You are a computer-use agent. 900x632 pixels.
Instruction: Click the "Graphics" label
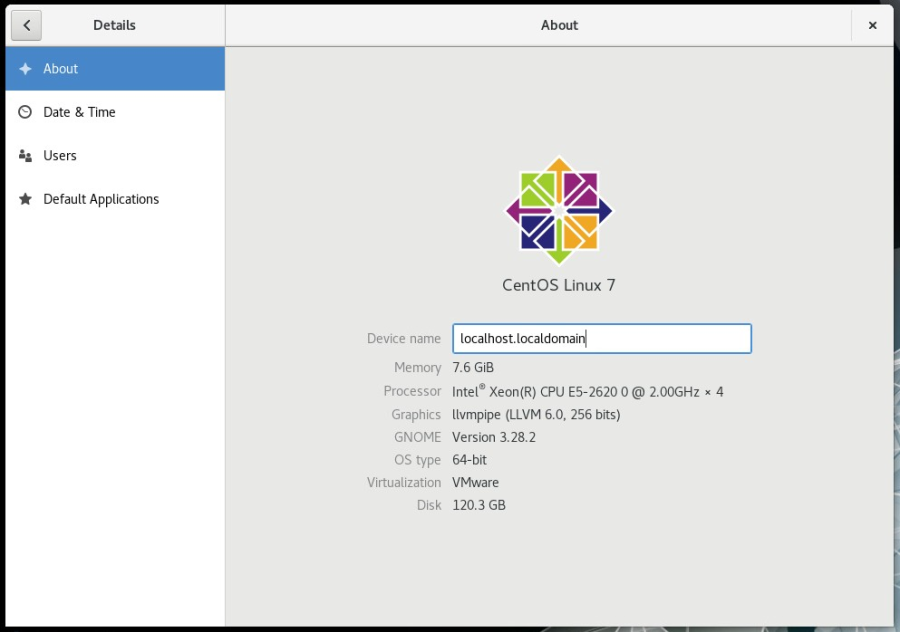tap(416, 414)
